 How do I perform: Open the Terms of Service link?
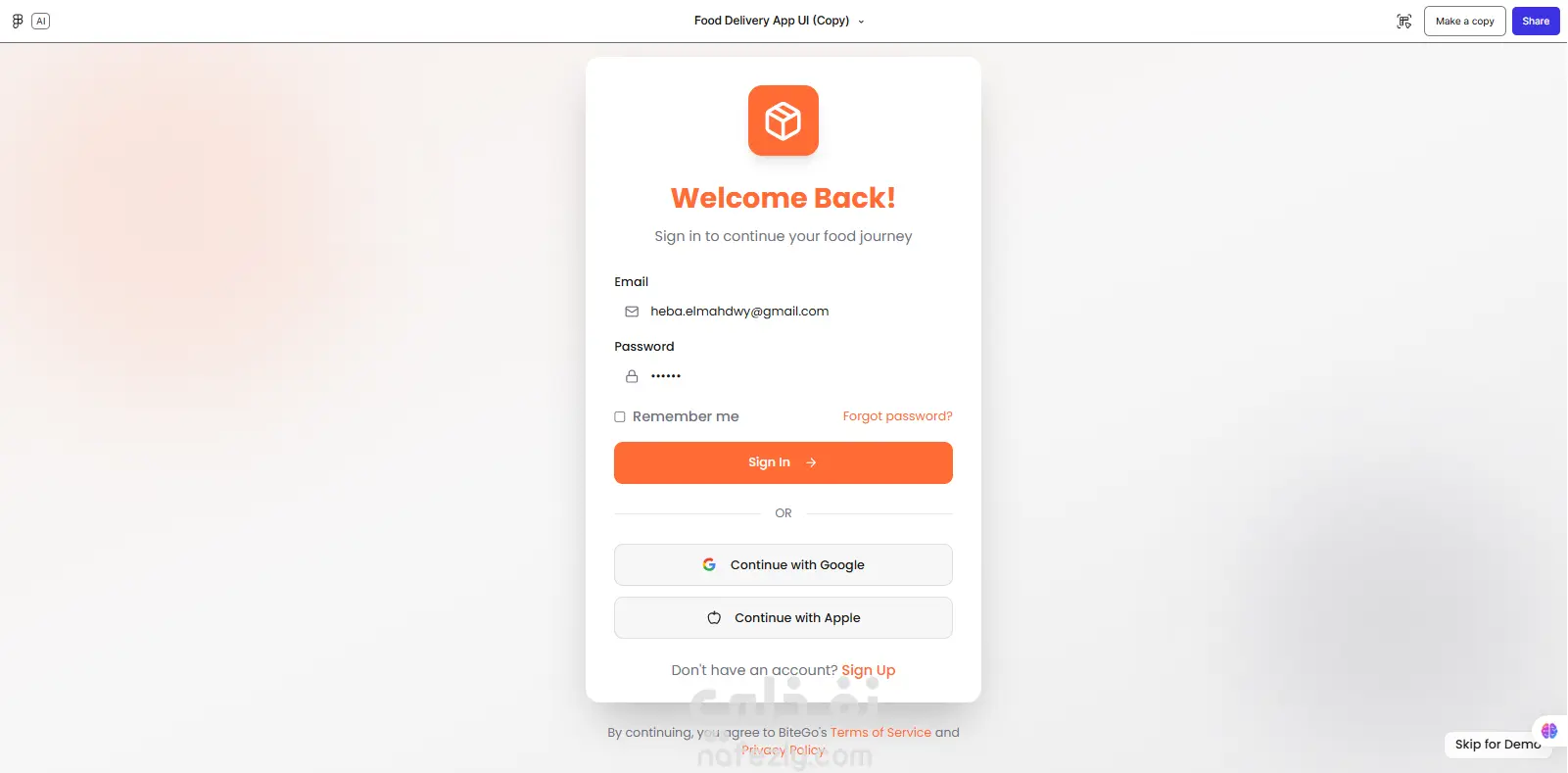point(880,732)
